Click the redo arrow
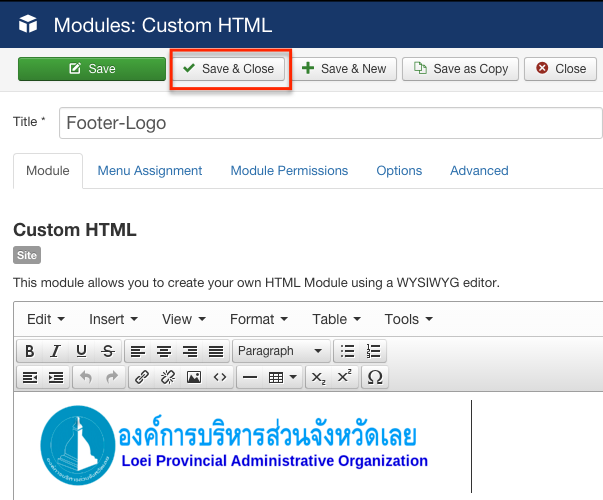 [112, 378]
